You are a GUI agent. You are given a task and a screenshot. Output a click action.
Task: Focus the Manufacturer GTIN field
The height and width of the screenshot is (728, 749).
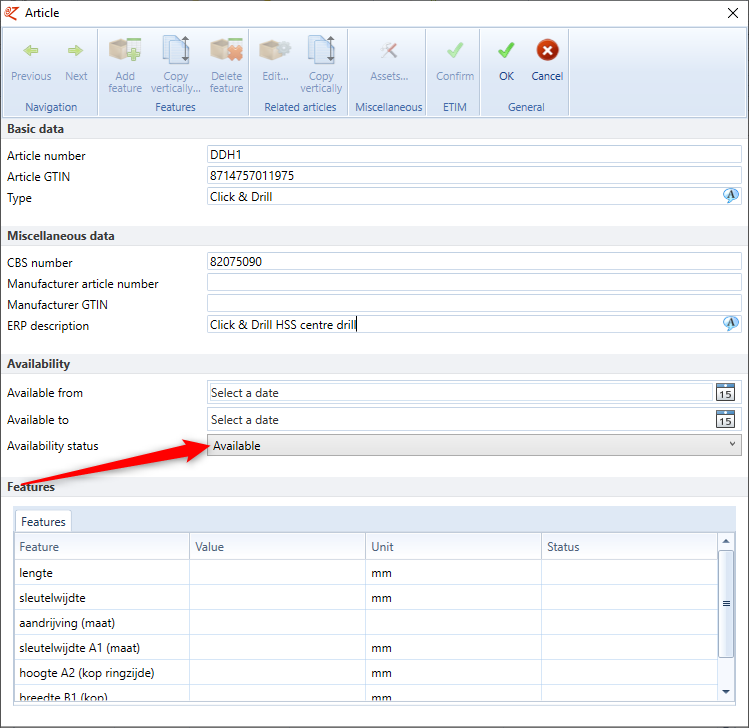tap(474, 304)
